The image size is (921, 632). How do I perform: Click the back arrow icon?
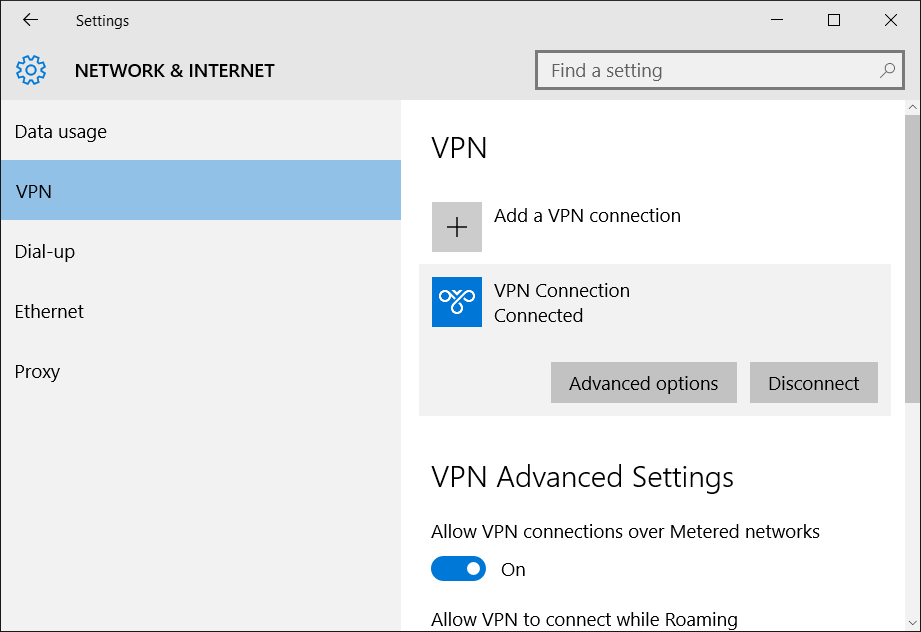[31, 20]
